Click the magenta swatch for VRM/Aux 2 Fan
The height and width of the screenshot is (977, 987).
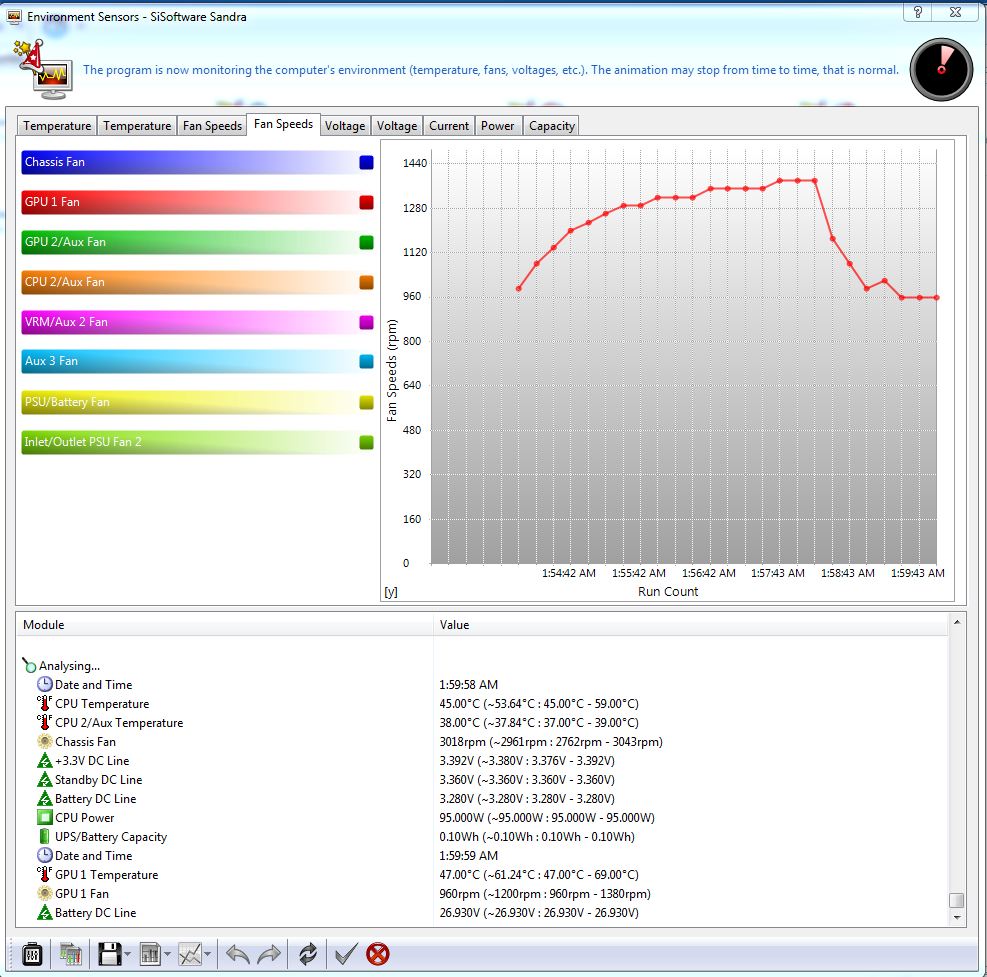366,322
